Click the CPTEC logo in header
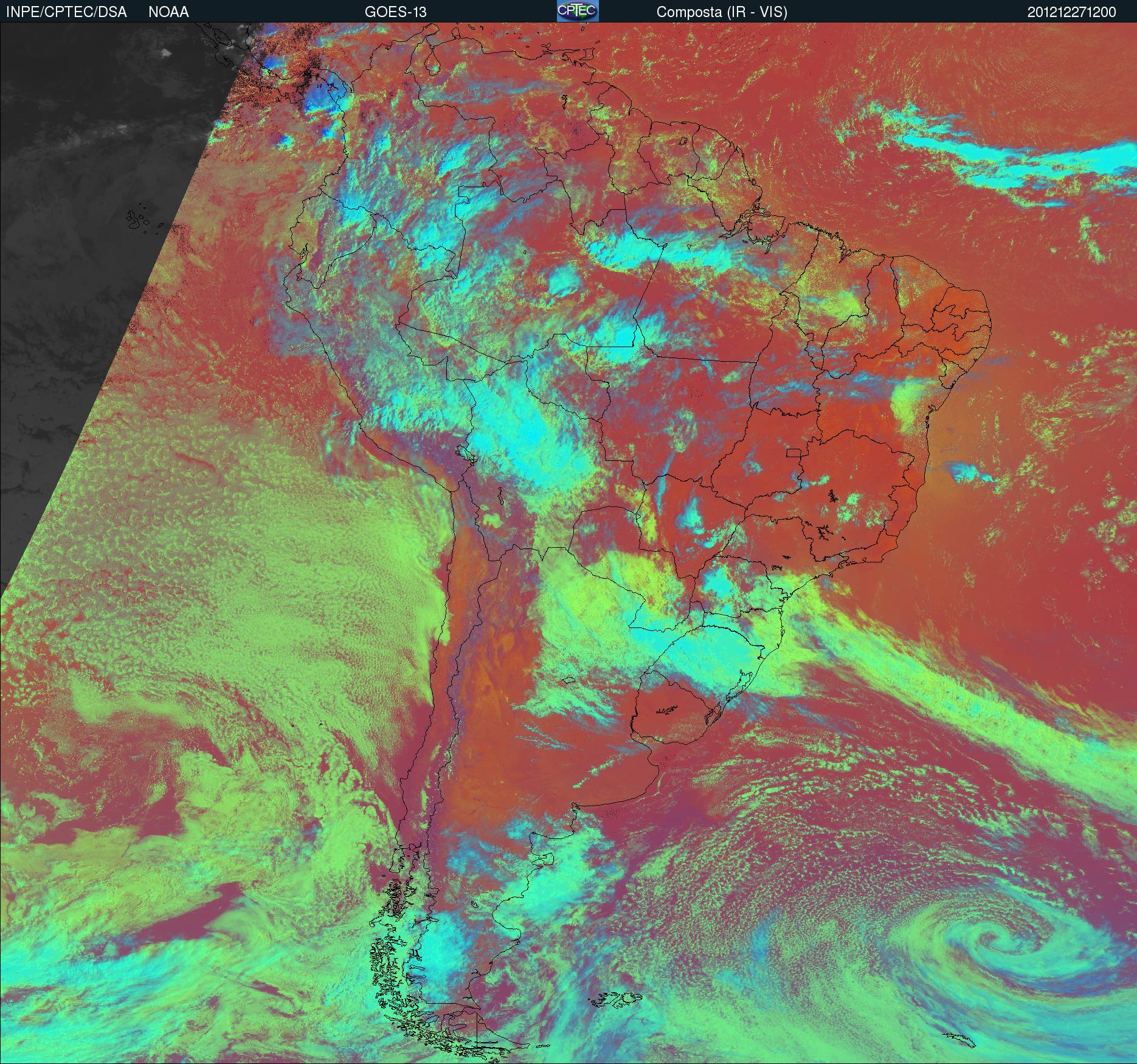This screenshot has width=1137, height=1064. coord(578,11)
